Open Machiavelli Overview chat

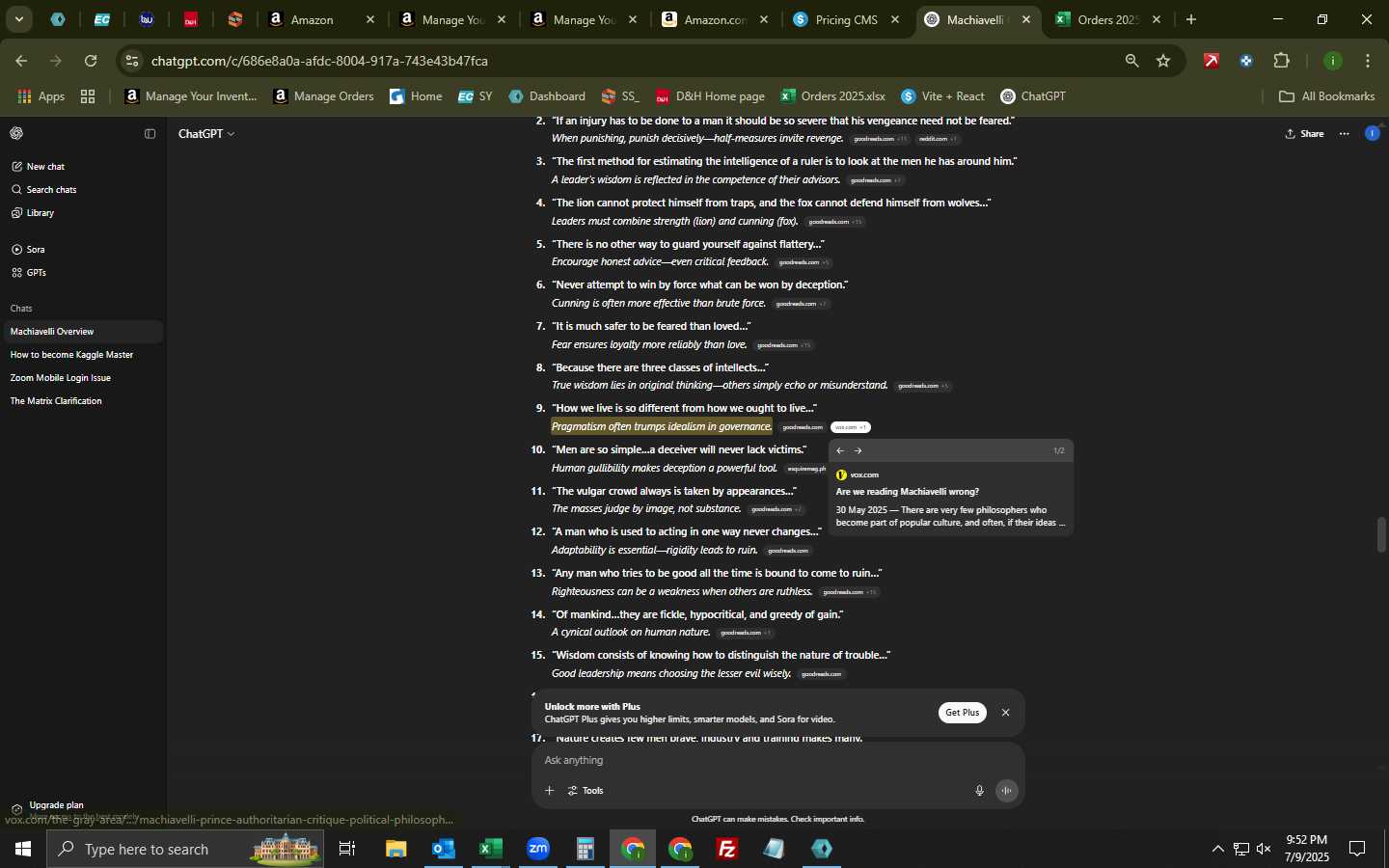coord(82,332)
